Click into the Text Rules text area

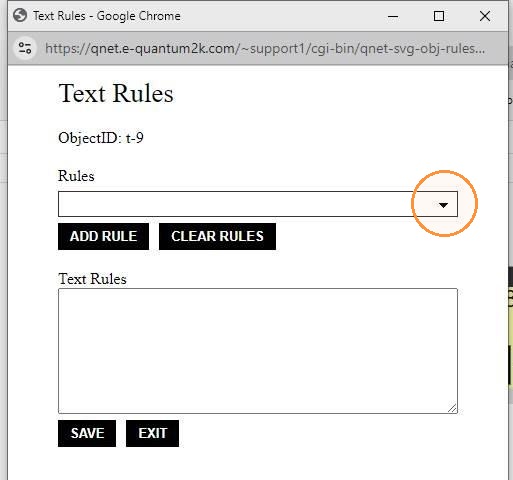[258, 351]
